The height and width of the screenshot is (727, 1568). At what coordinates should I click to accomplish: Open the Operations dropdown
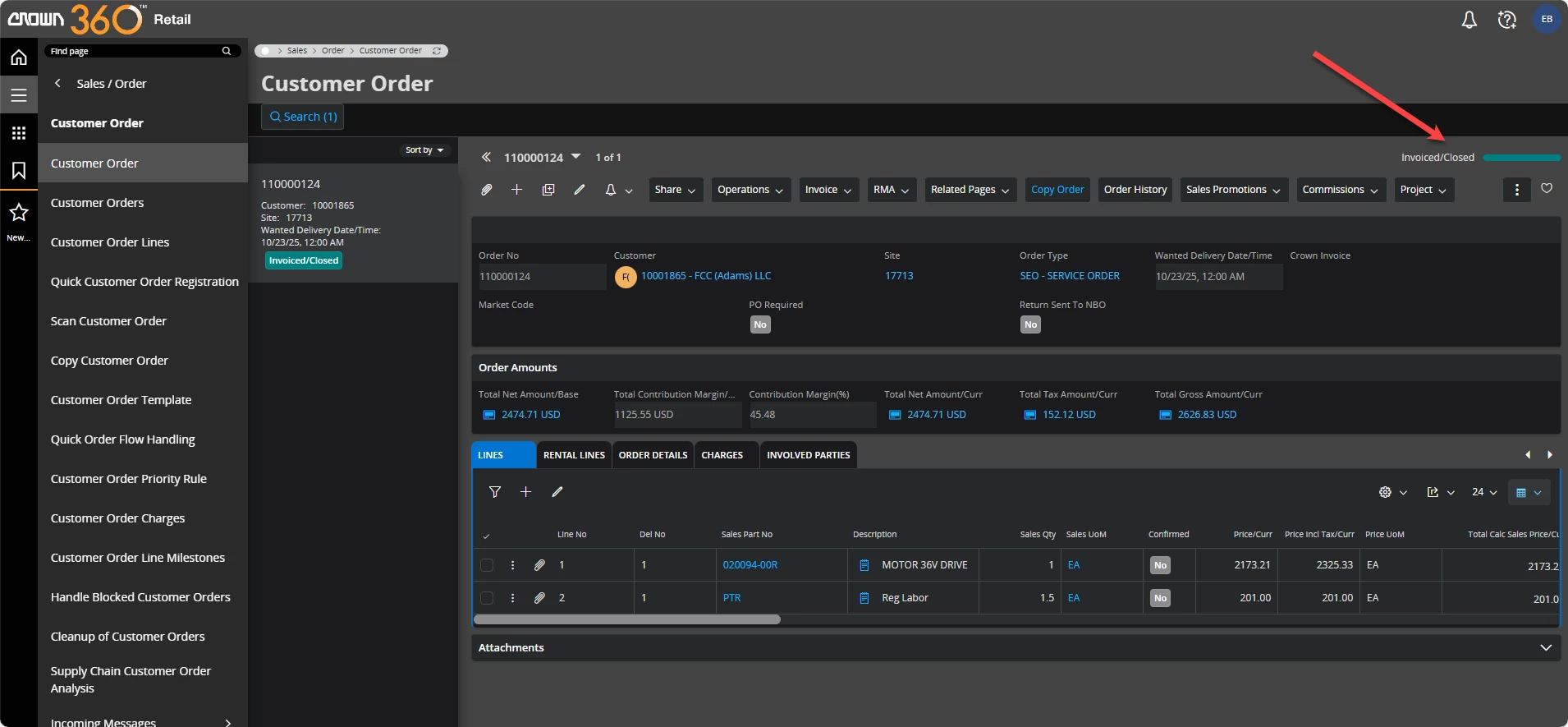[x=750, y=190]
